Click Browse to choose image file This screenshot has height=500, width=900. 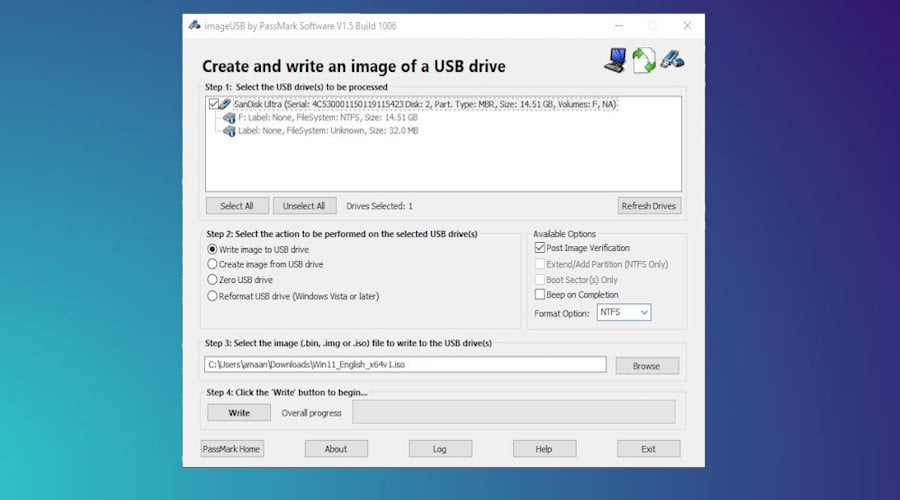click(647, 366)
